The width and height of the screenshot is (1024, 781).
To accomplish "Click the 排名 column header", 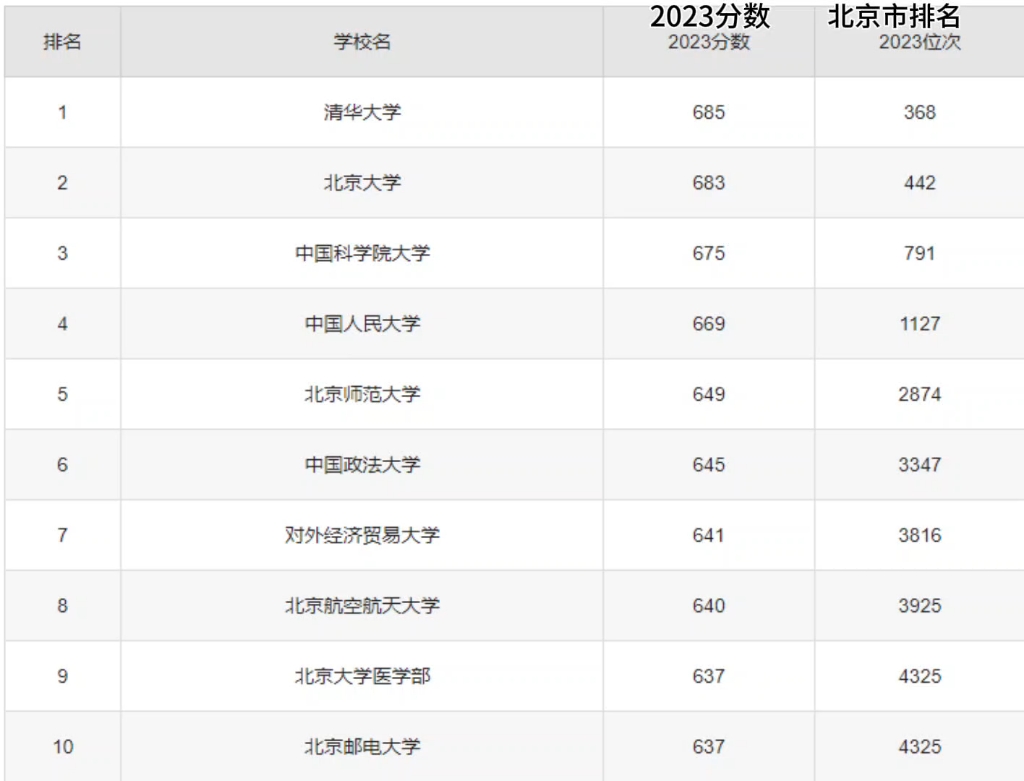I will point(62,42).
